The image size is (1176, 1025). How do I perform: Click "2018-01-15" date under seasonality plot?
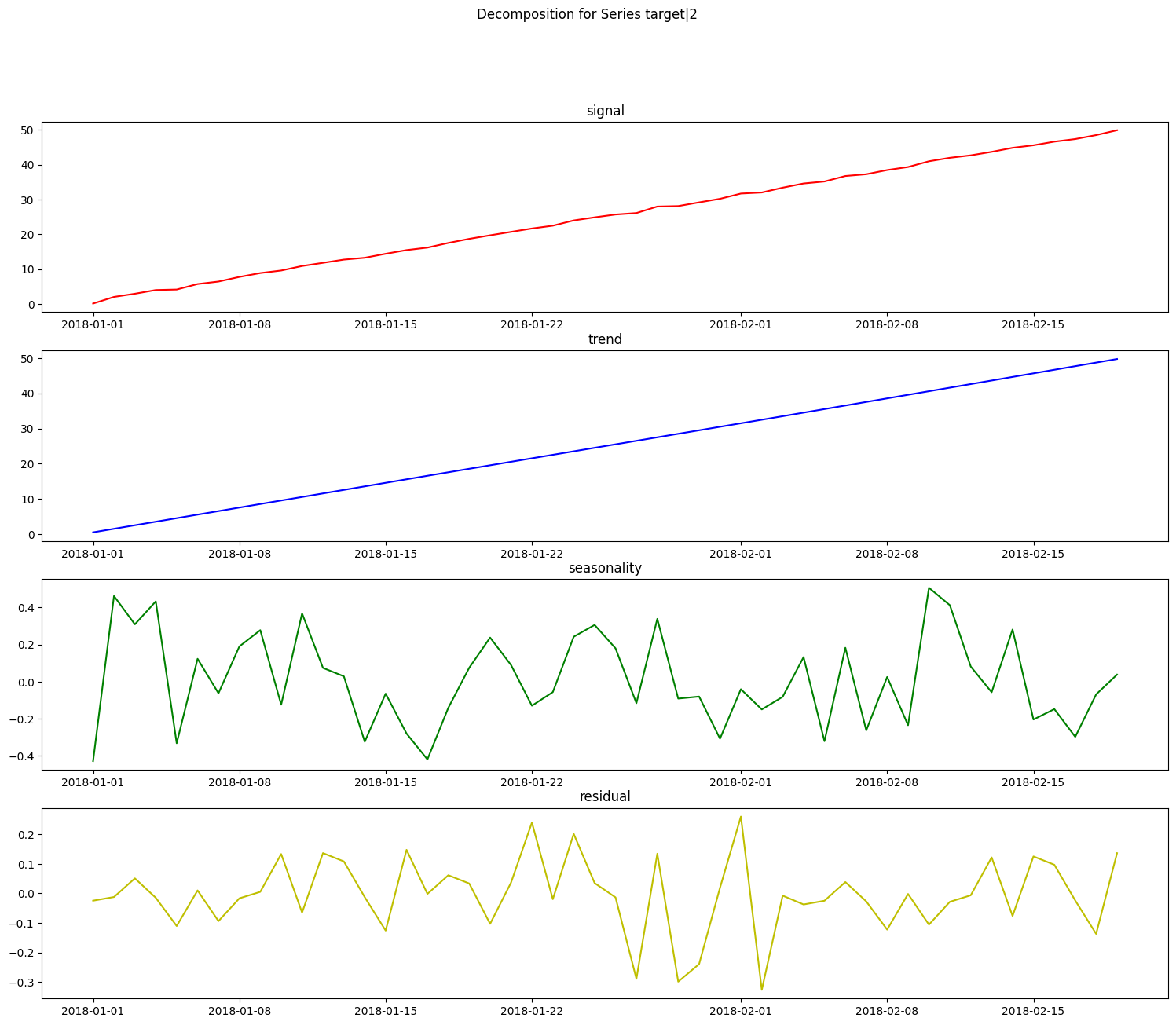click(386, 782)
